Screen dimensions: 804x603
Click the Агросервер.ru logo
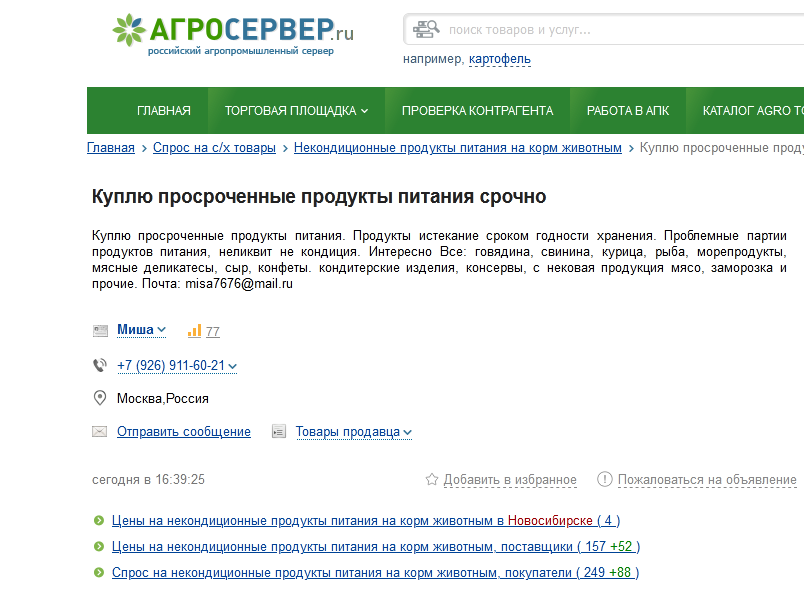coord(233,34)
